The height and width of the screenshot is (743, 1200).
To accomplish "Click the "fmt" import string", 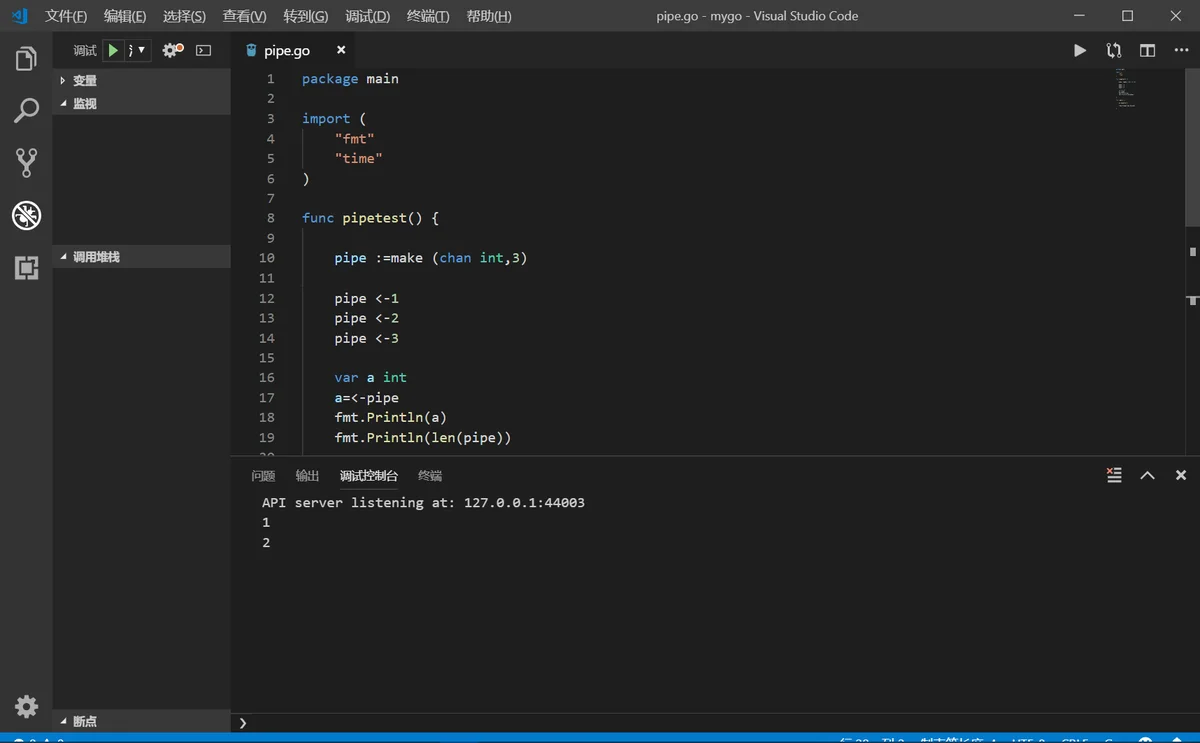I will pyautogui.click(x=354, y=139).
